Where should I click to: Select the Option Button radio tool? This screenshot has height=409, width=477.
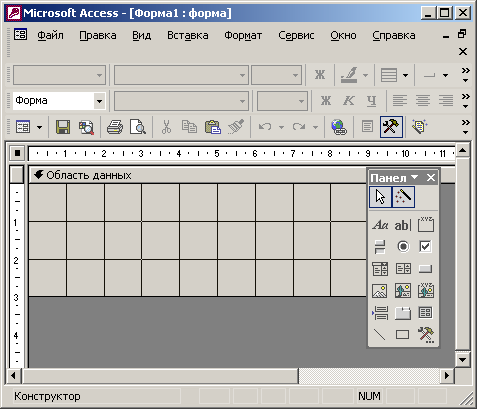click(x=403, y=247)
